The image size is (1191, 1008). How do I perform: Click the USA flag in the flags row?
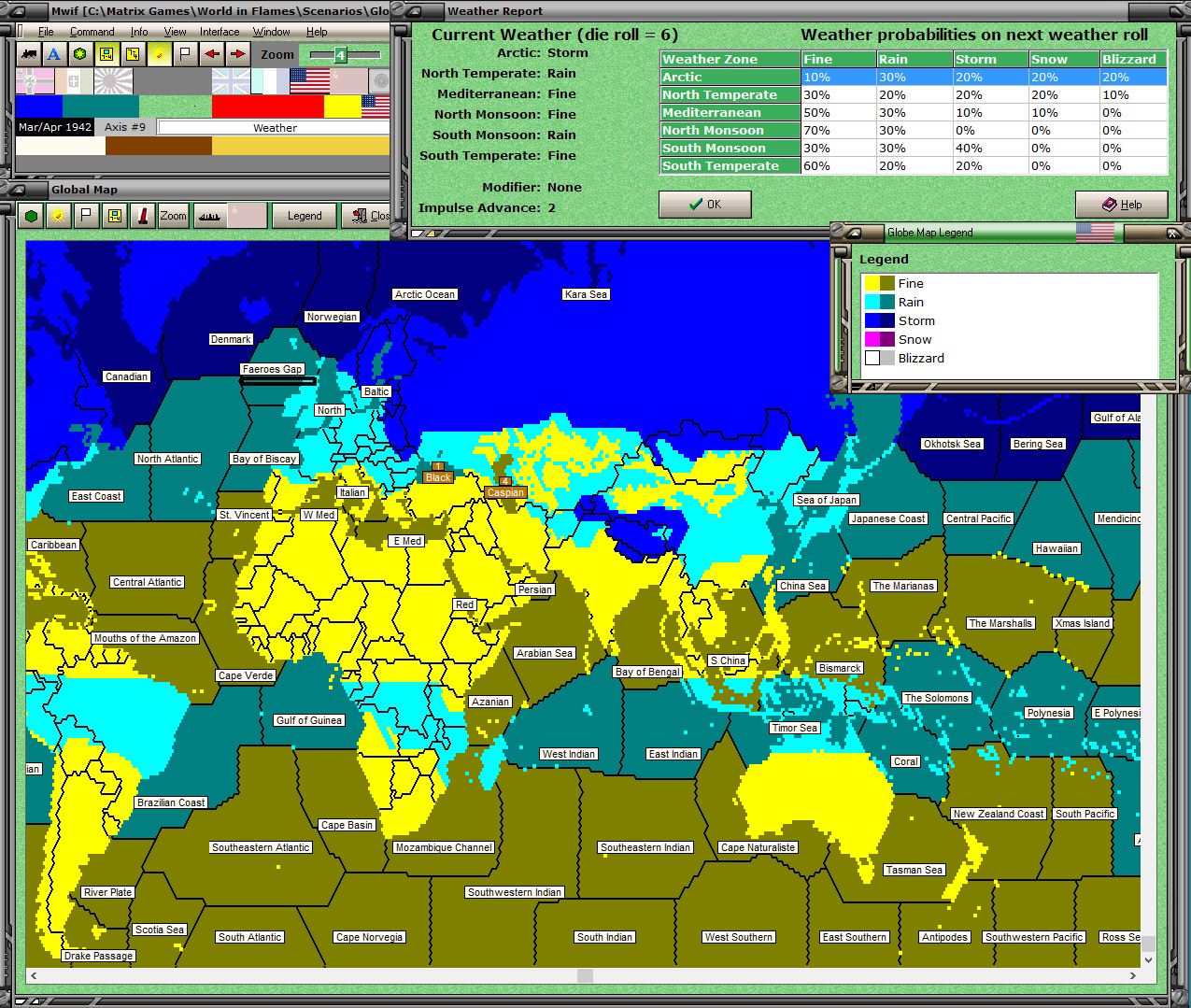pyautogui.click(x=309, y=81)
